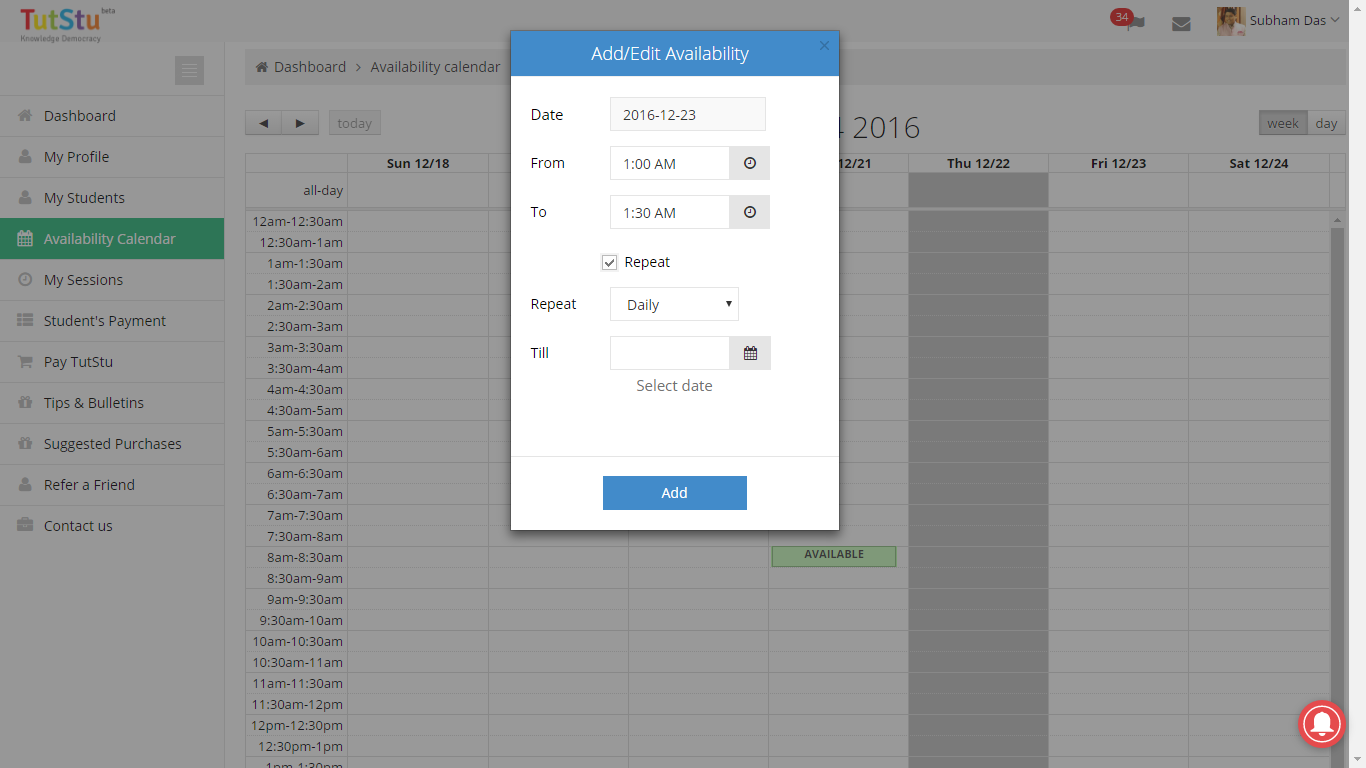Click the Pay TutStu cart icon
The width and height of the screenshot is (1366, 768).
(25, 361)
